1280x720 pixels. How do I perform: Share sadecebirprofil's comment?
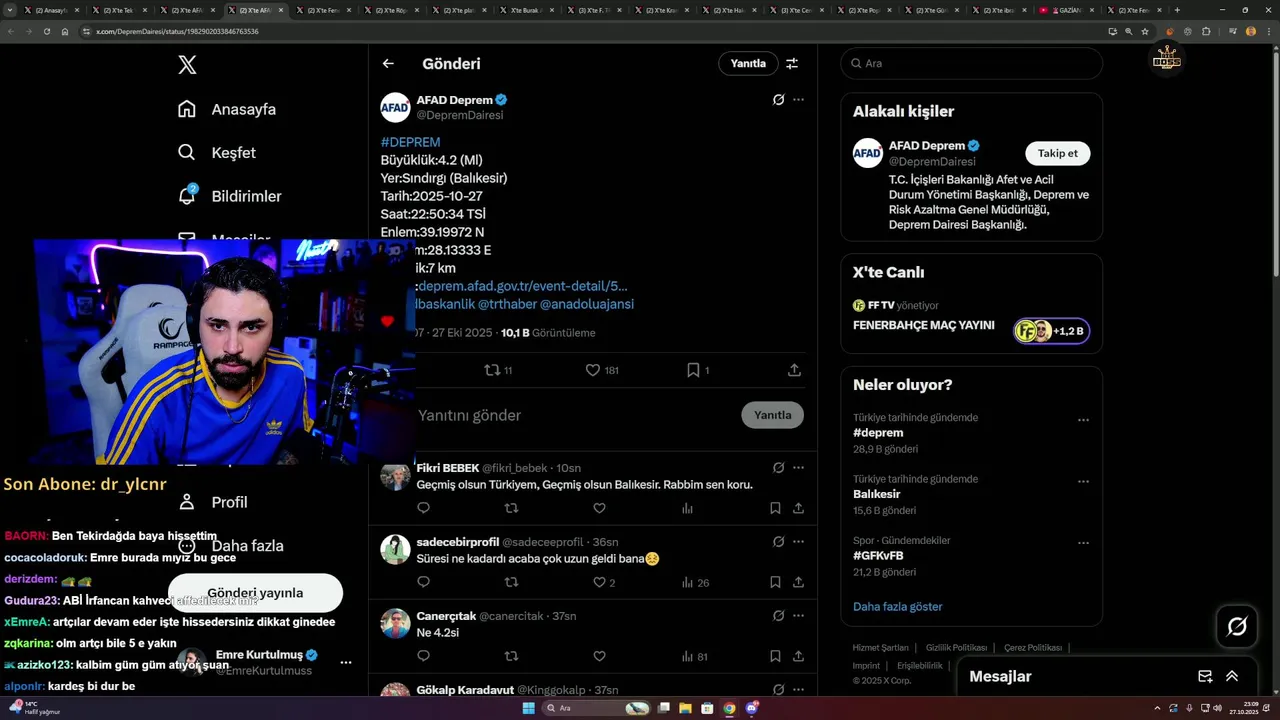pyautogui.click(x=798, y=582)
